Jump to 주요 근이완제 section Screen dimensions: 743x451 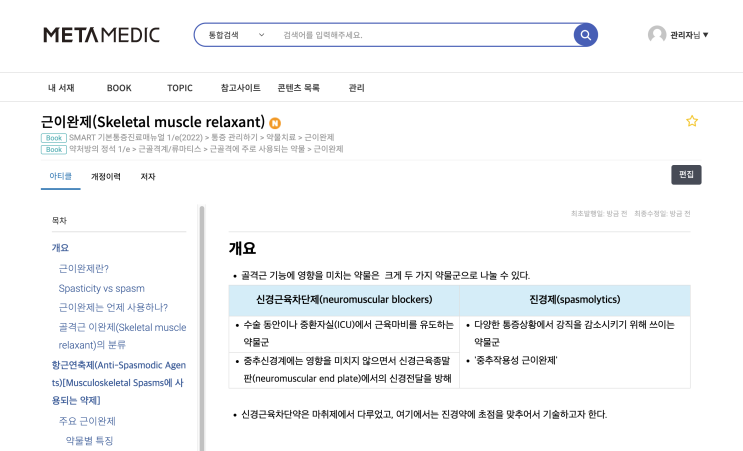click(x=87, y=421)
